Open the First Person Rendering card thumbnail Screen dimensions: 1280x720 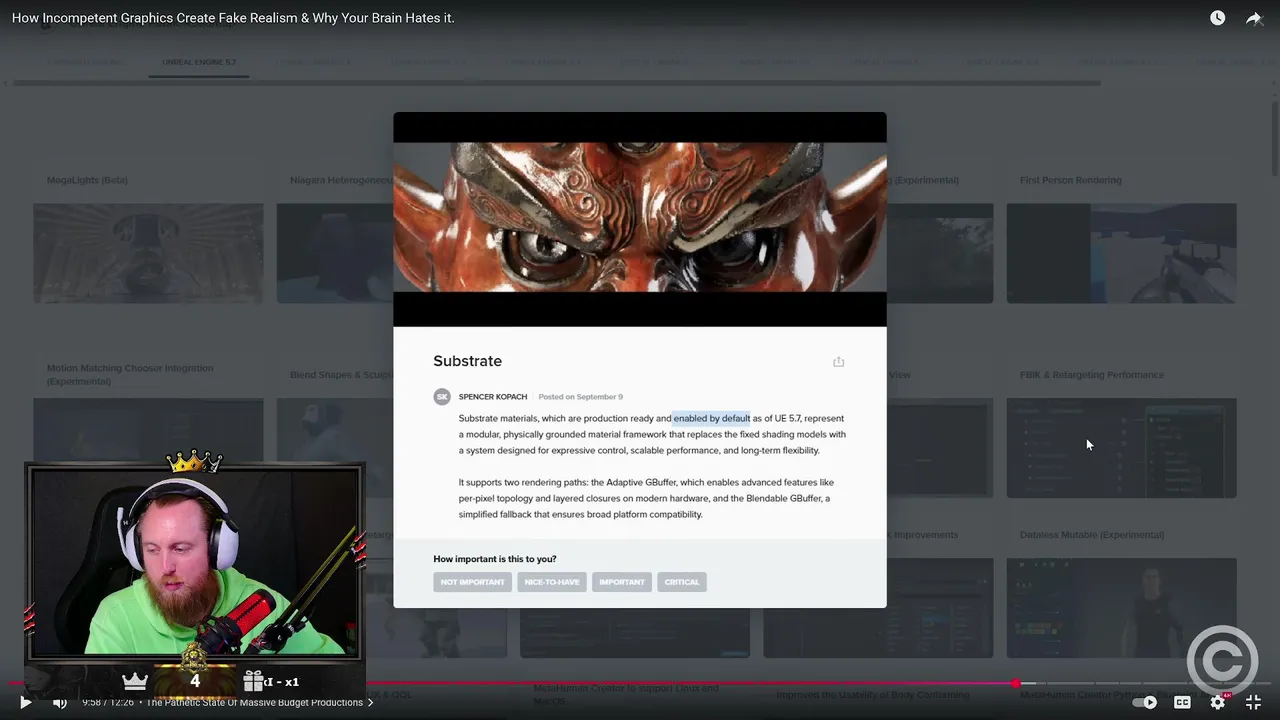pos(1121,253)
